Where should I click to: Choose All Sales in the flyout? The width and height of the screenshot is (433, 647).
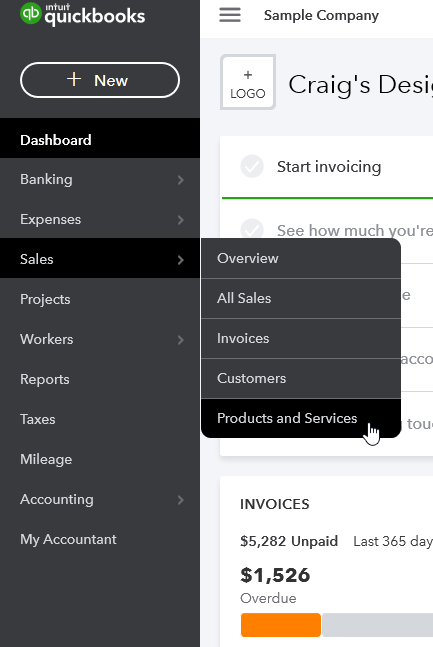pos(301,298)
